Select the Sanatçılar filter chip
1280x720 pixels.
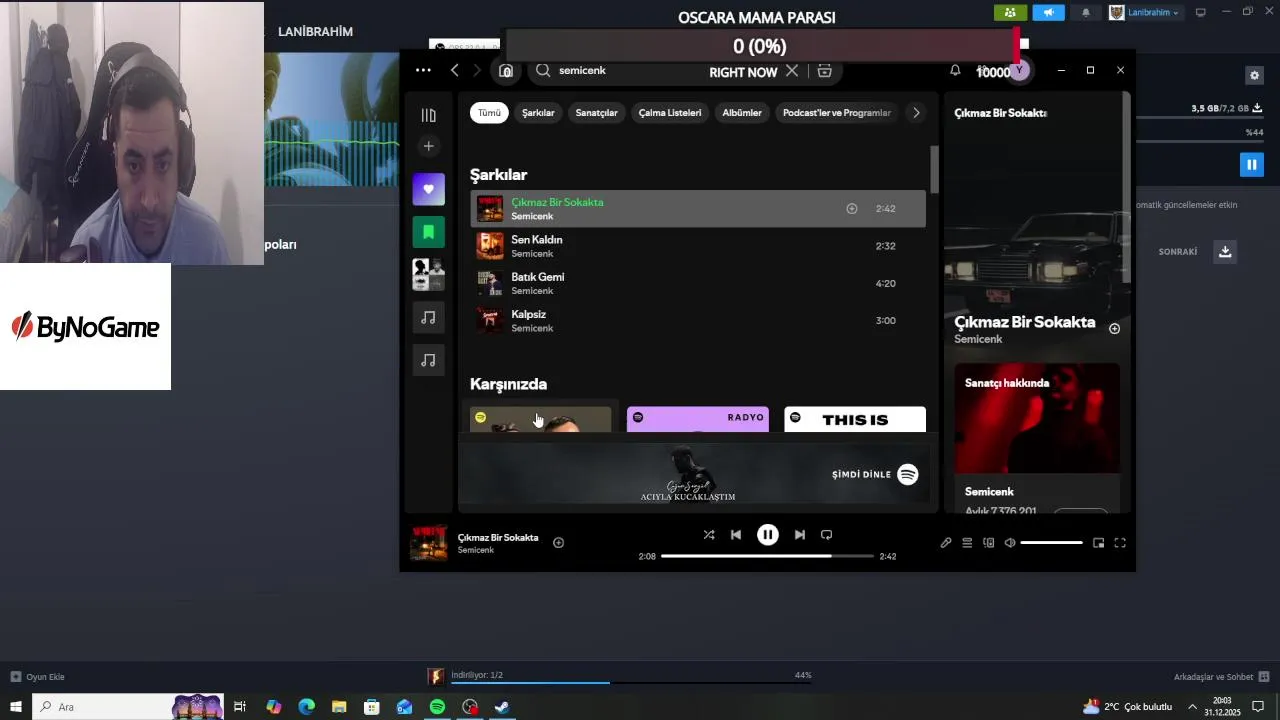point(596,113)
